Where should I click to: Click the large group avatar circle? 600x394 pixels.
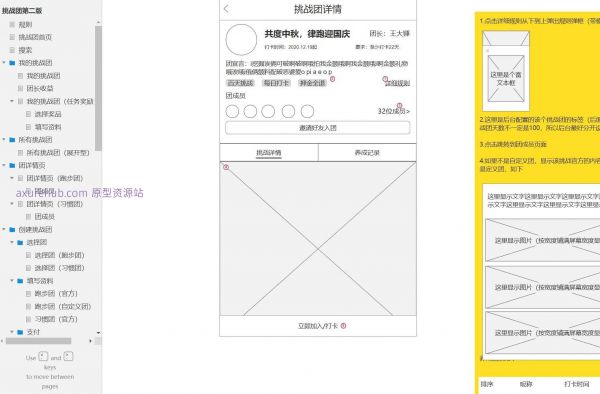[x=241, y=39]
